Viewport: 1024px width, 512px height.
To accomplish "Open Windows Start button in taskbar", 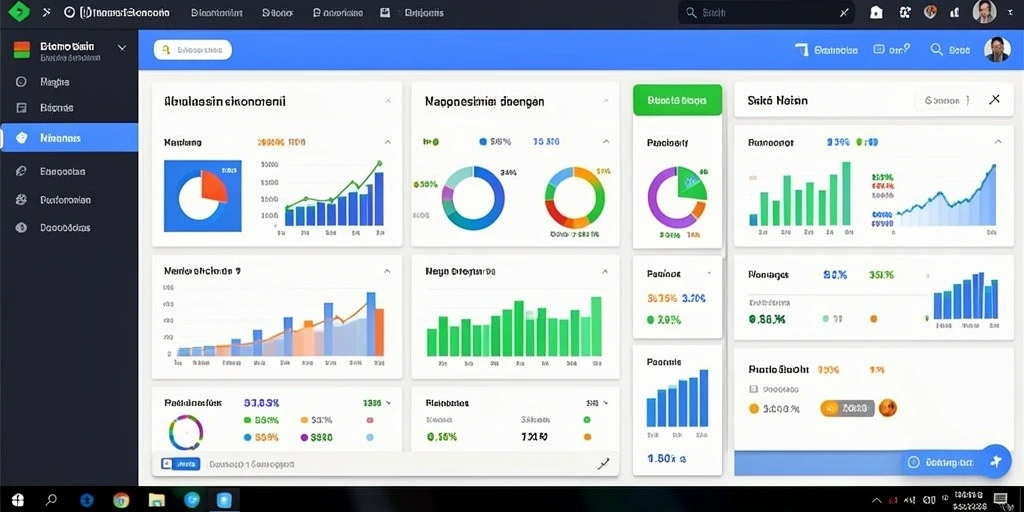I will point(18,500).
